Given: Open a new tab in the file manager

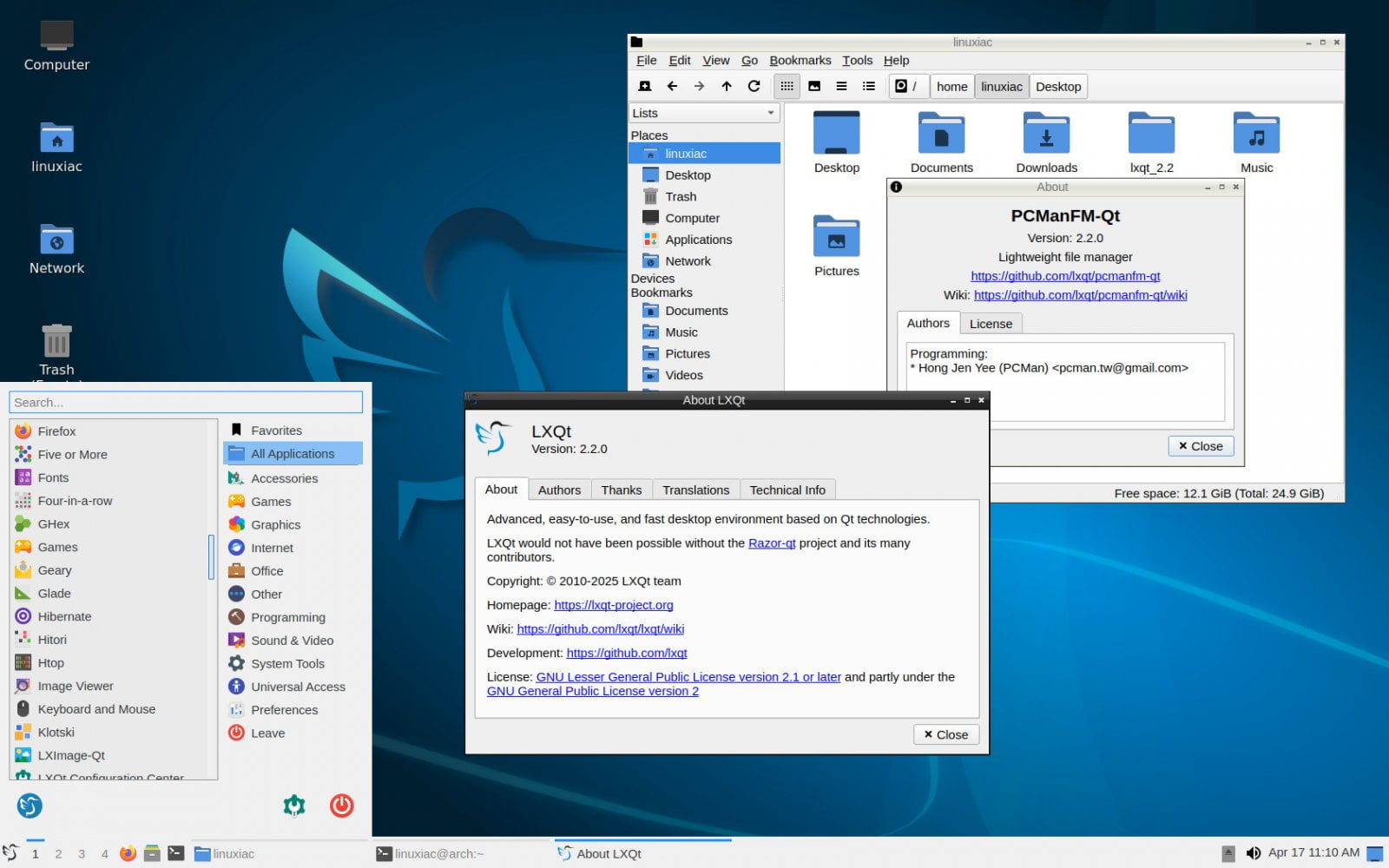Looking at the screenshot, I should (644, 86).
